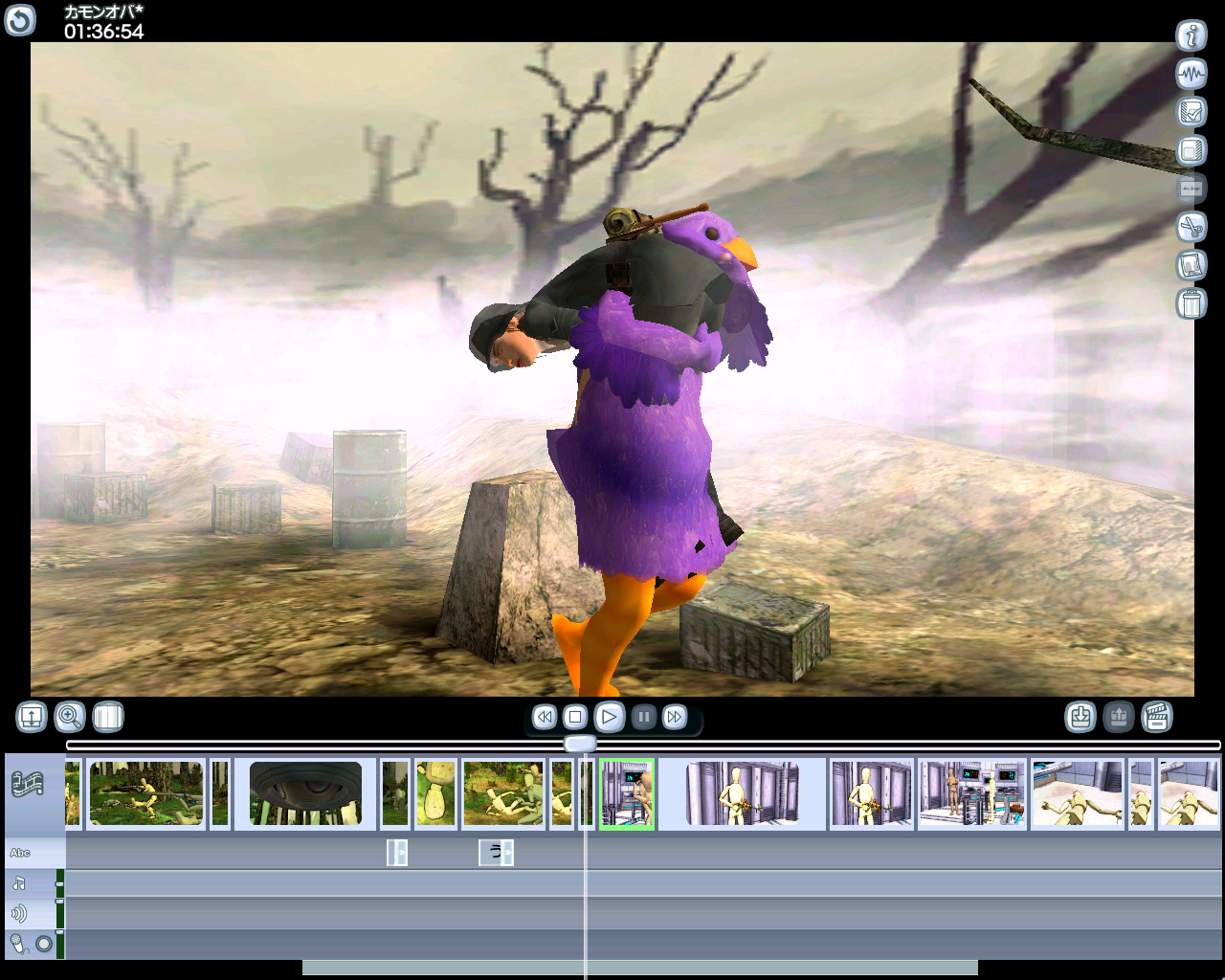This screenshot has width=1225, height=980.
Task: Click the playhead handle on the scrub bar
Action: tap(580, 744)
